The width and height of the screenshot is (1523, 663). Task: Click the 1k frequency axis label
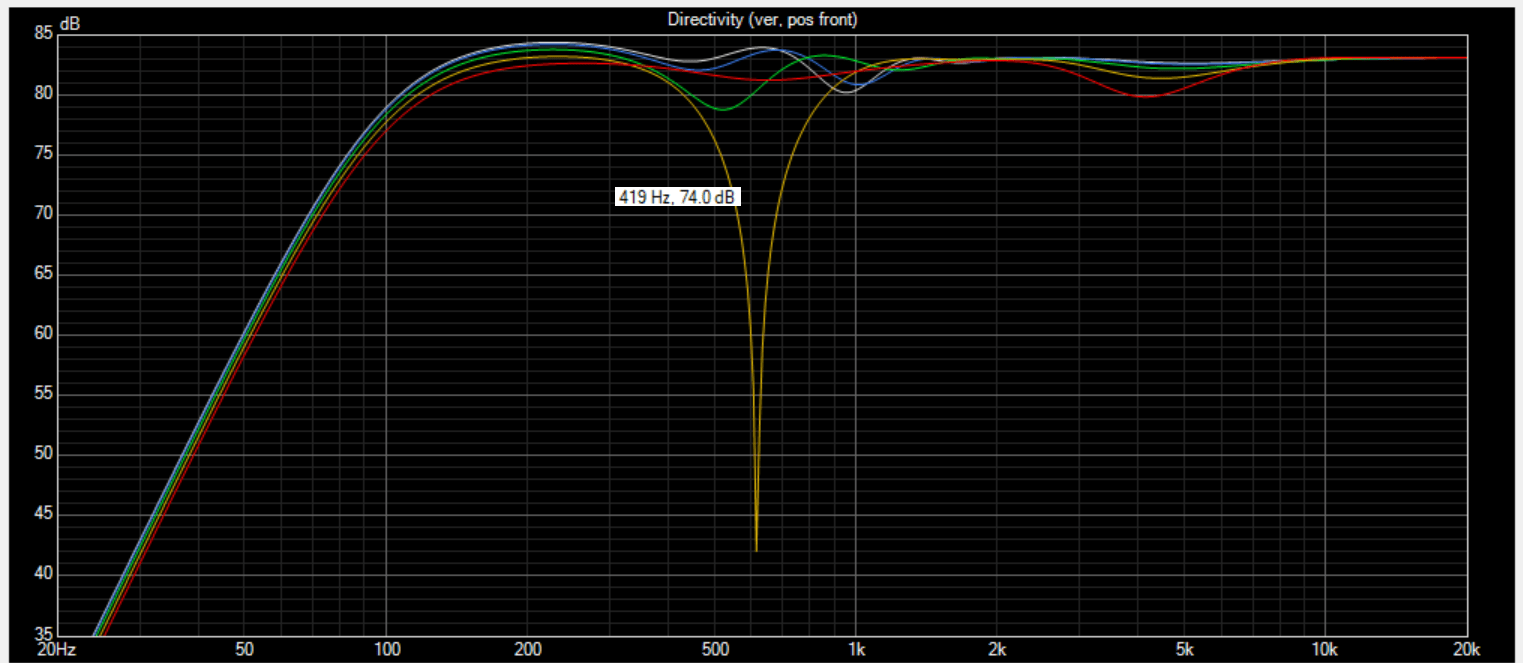(x=856, y=649)
